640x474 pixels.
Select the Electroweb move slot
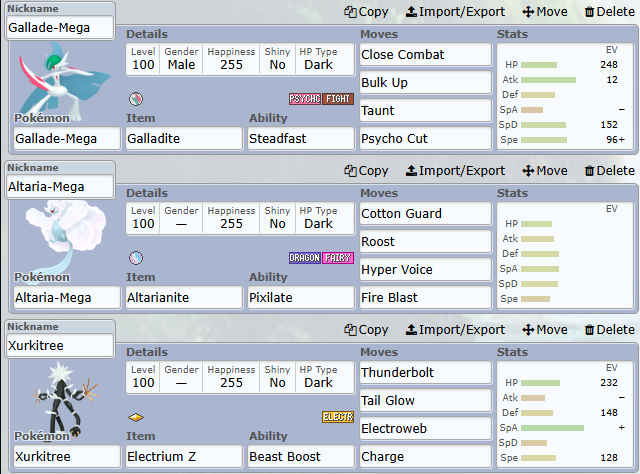click(426, 428)
